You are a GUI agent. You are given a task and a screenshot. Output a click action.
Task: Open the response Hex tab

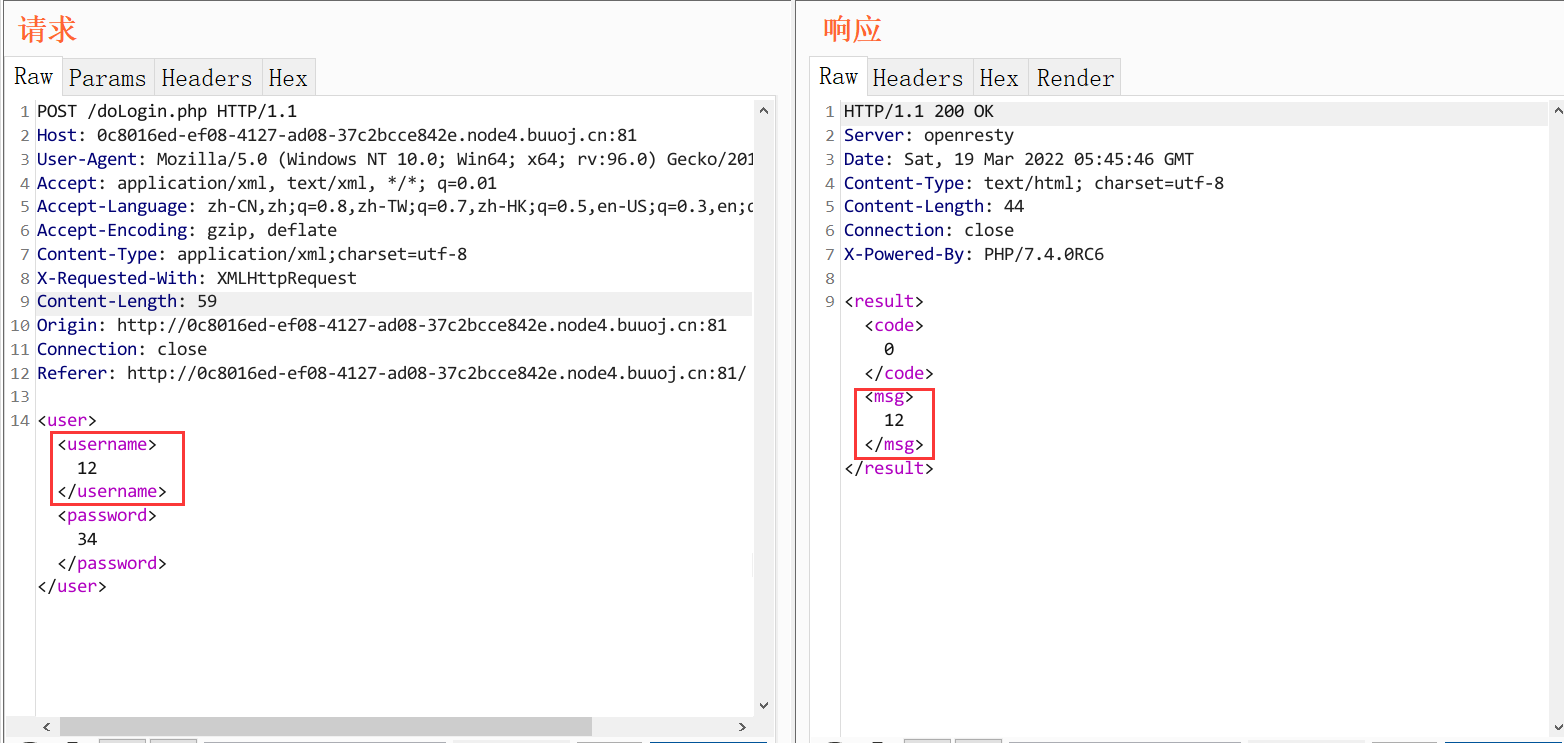click(x=999, y=78)
